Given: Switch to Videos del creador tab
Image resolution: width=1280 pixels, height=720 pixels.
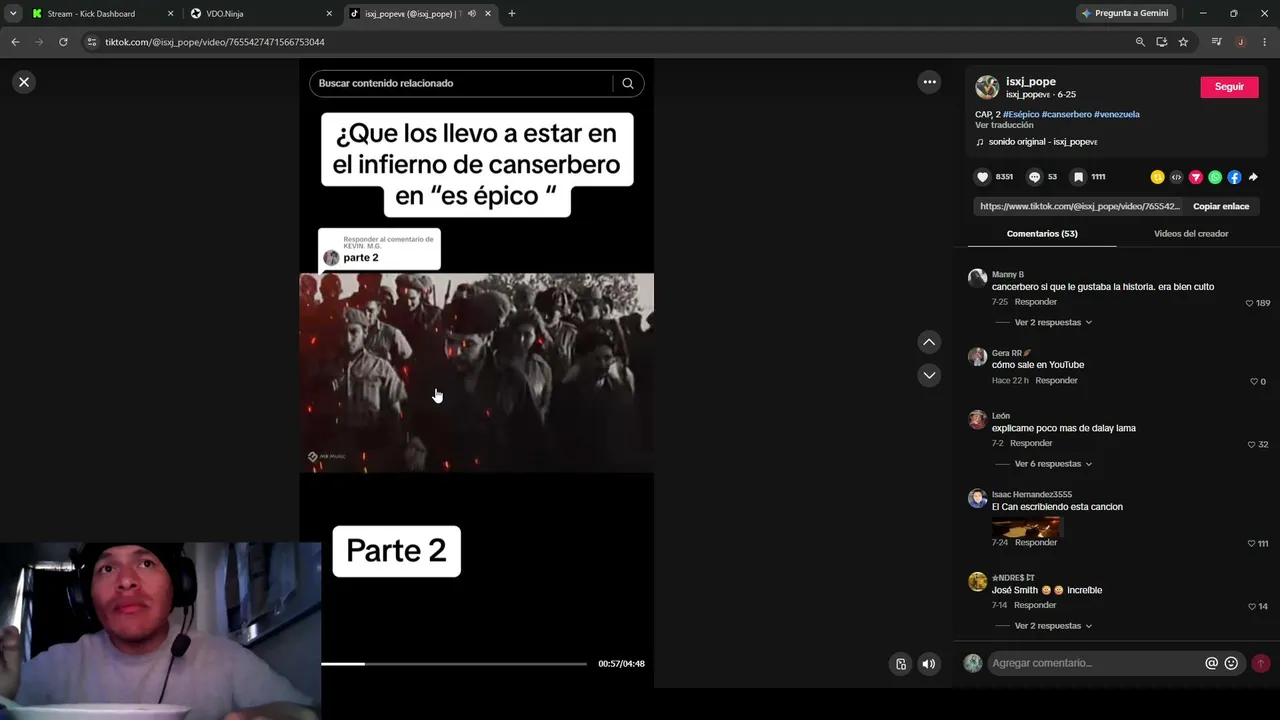Looking at the screenshot, I should [x=1191, y=233].
